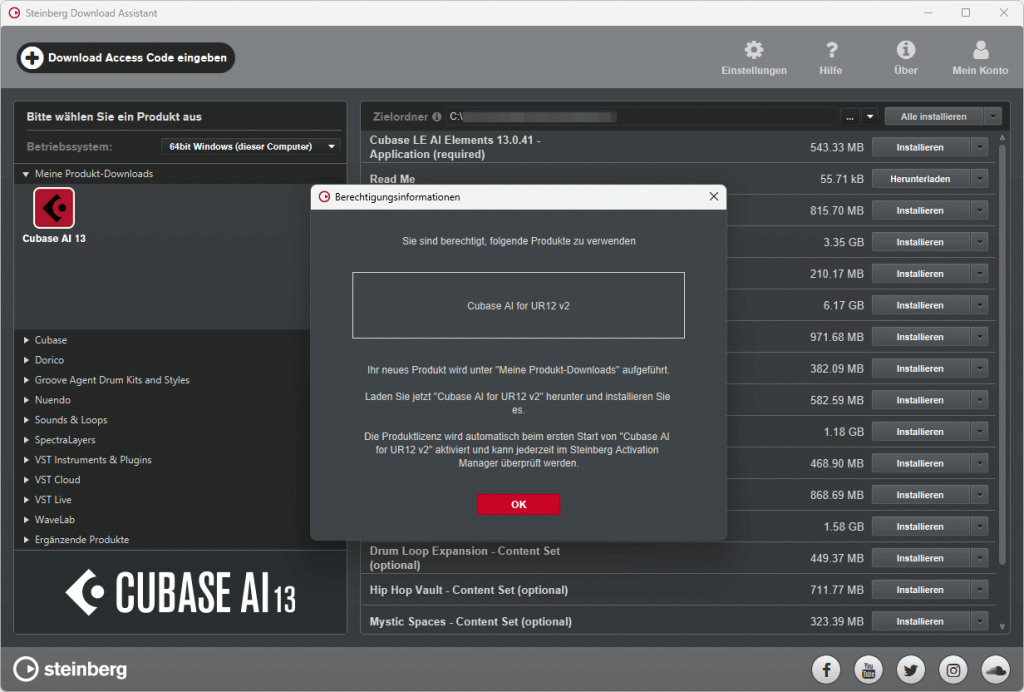Expand the Nuendo tree category
The image size is (1024, 692).
click(x=26, y=400)
